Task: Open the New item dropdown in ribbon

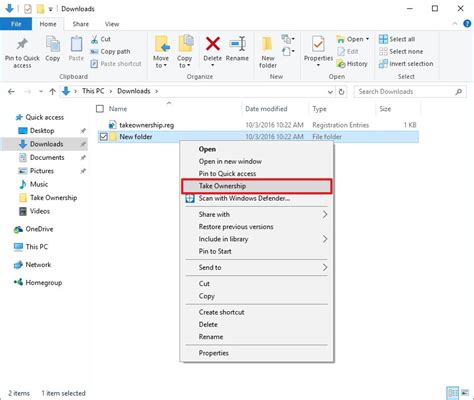Action: point(288,39)
